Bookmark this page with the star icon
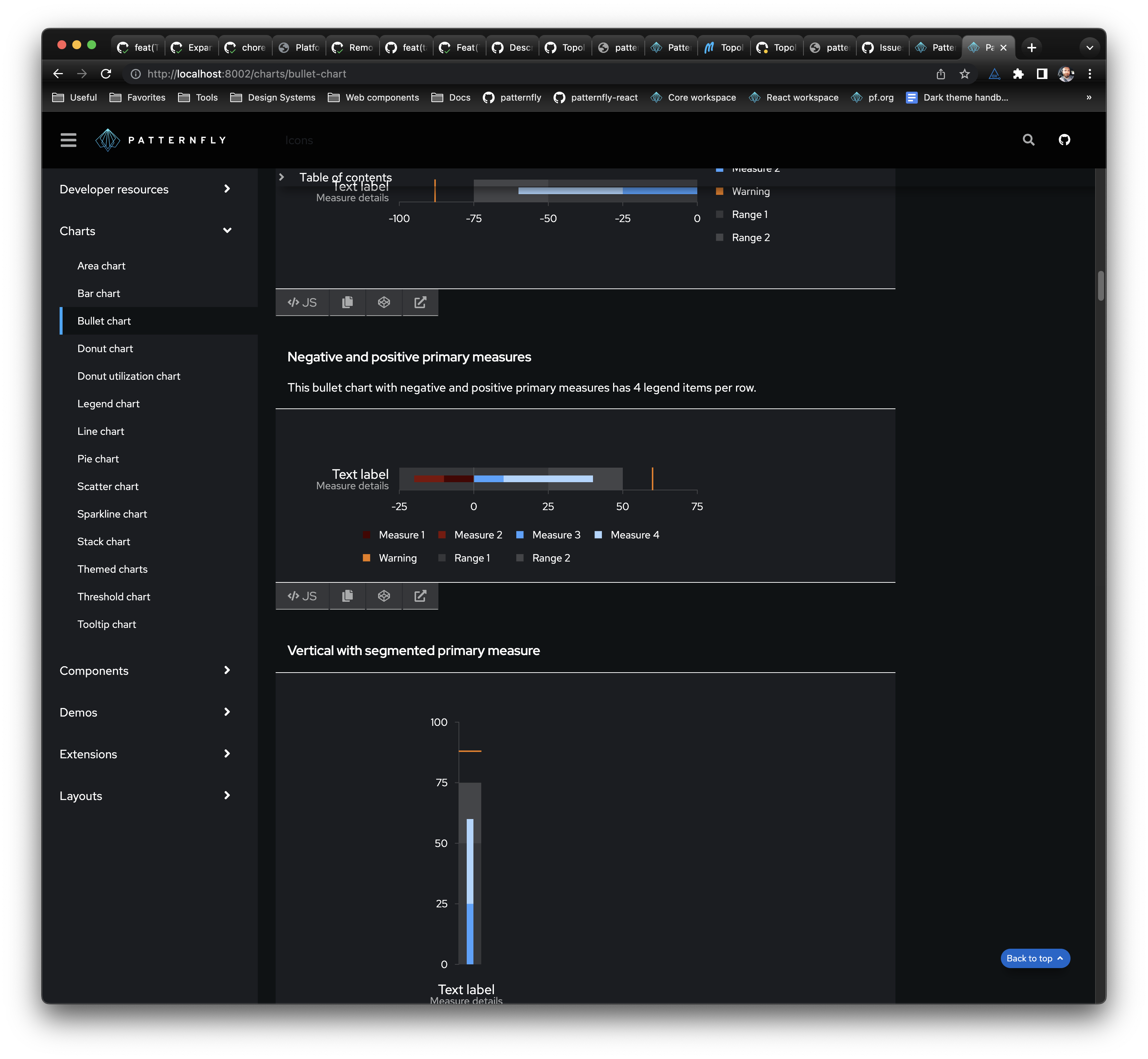 point(965,74)
